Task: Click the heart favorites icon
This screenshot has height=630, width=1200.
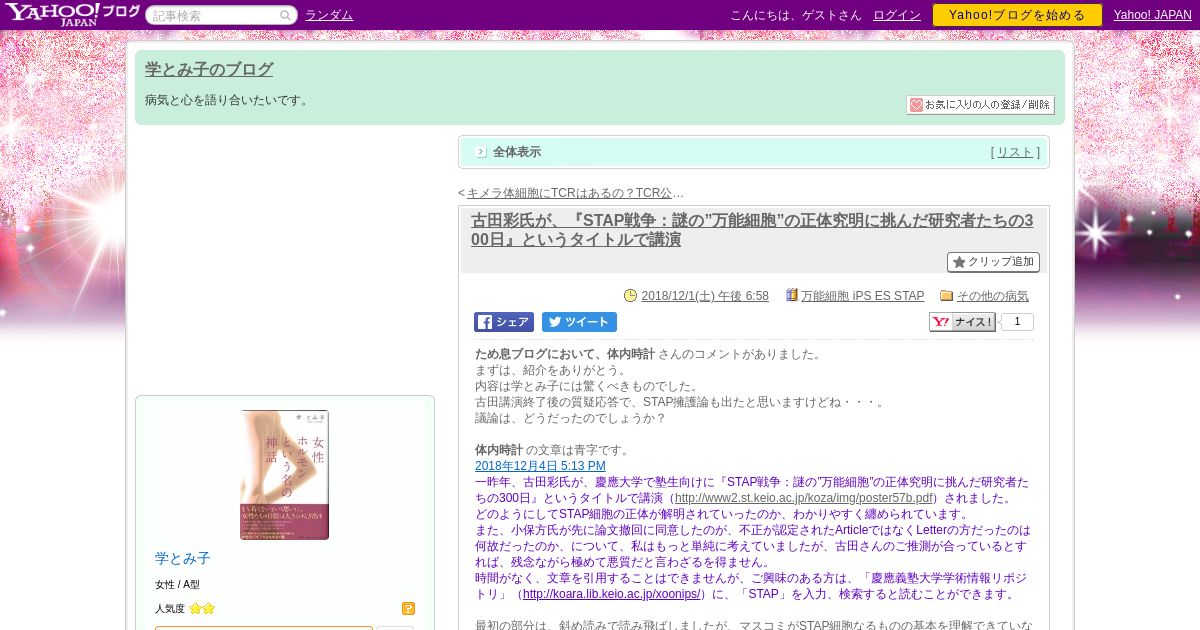Action: [916, 105]
